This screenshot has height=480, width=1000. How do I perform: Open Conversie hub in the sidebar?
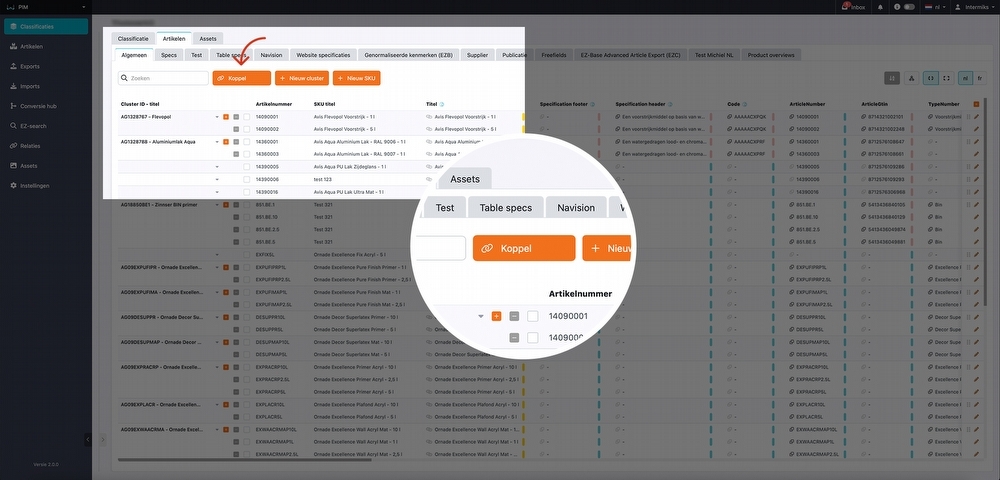38,105
